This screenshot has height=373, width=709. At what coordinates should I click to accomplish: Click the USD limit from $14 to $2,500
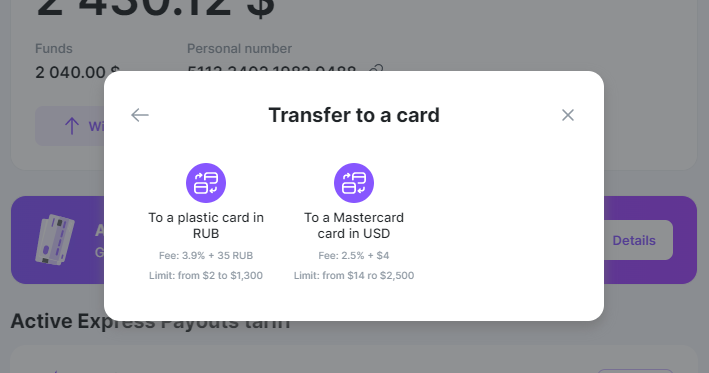[x=354, y=275]
